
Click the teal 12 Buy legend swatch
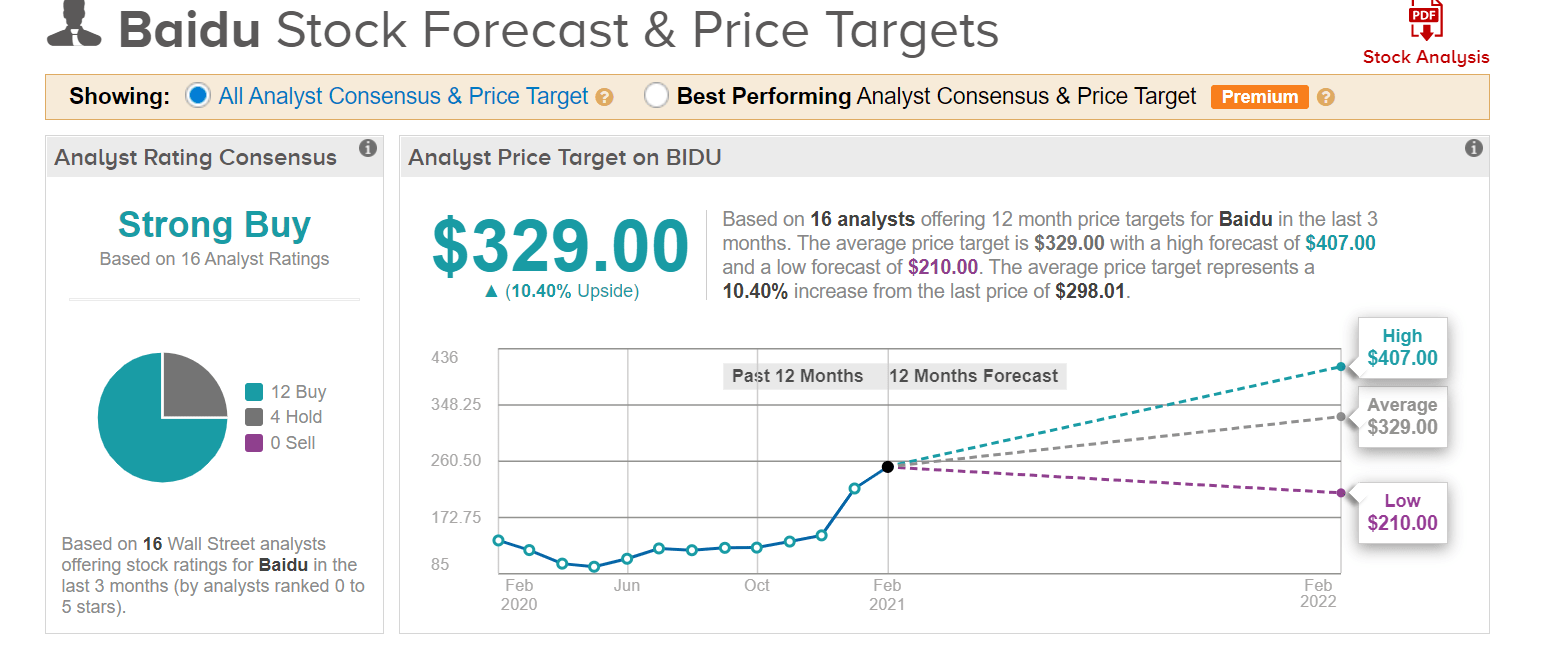(254, 392)
